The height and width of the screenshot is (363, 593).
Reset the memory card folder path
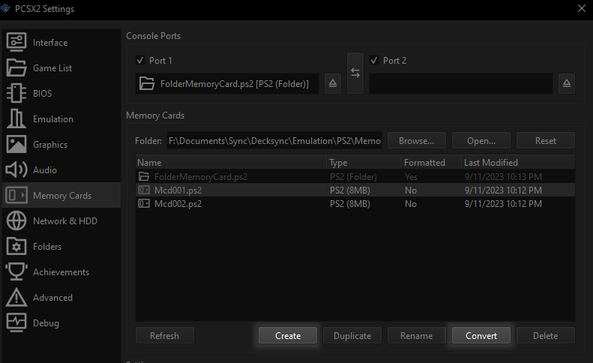click(x=545, y=141)
